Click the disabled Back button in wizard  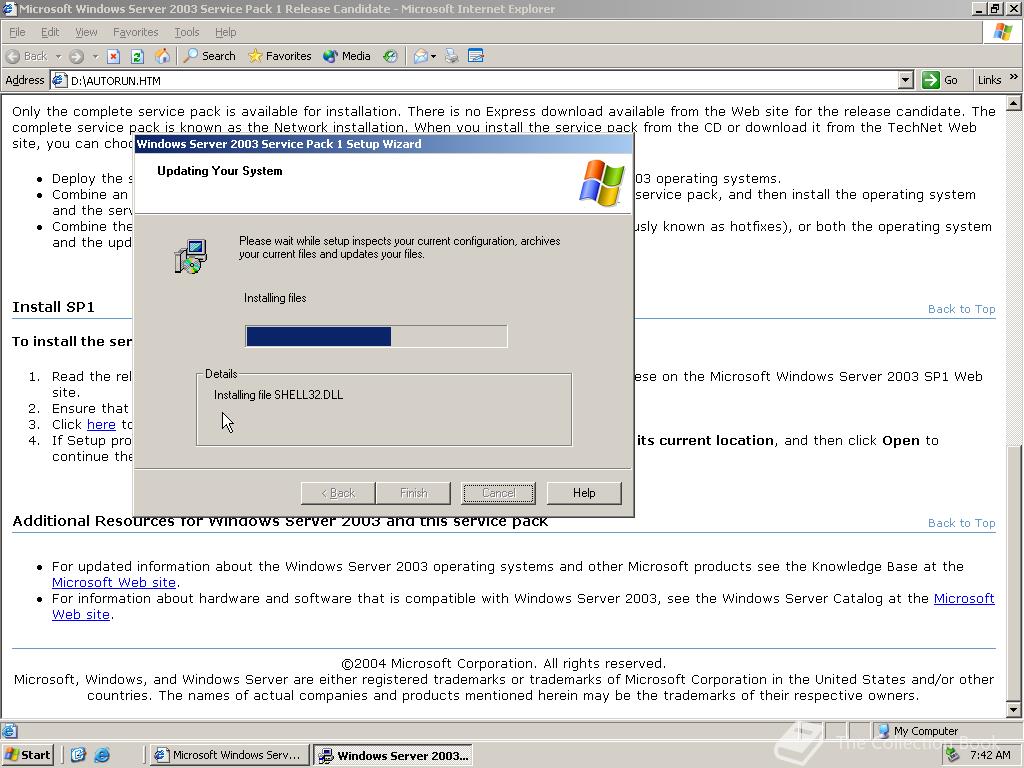click(x=338, y=493)
